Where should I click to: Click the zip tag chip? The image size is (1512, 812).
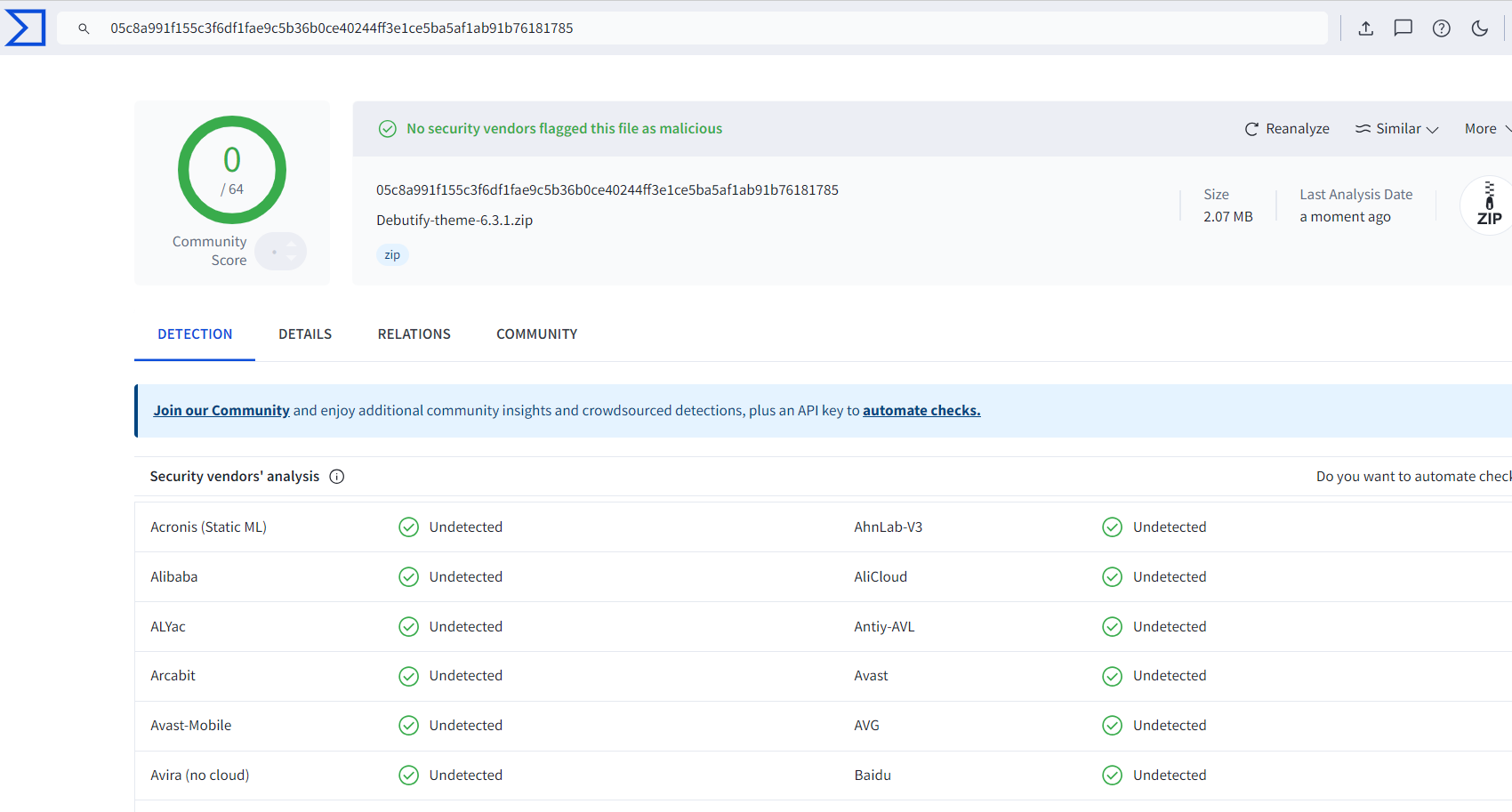coord(392,255)
